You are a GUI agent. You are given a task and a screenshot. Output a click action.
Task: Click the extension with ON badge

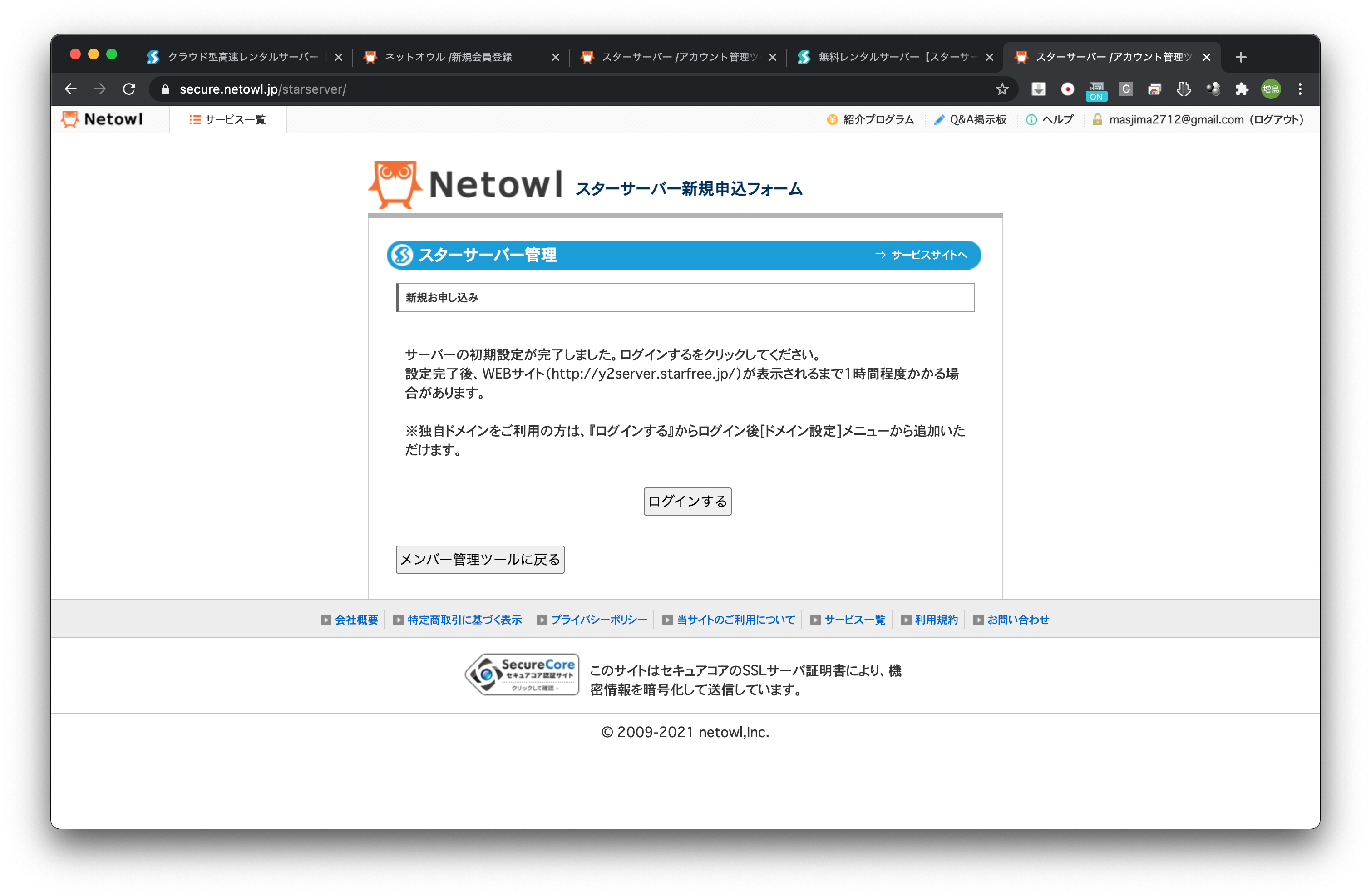(x=1096, y=90)
